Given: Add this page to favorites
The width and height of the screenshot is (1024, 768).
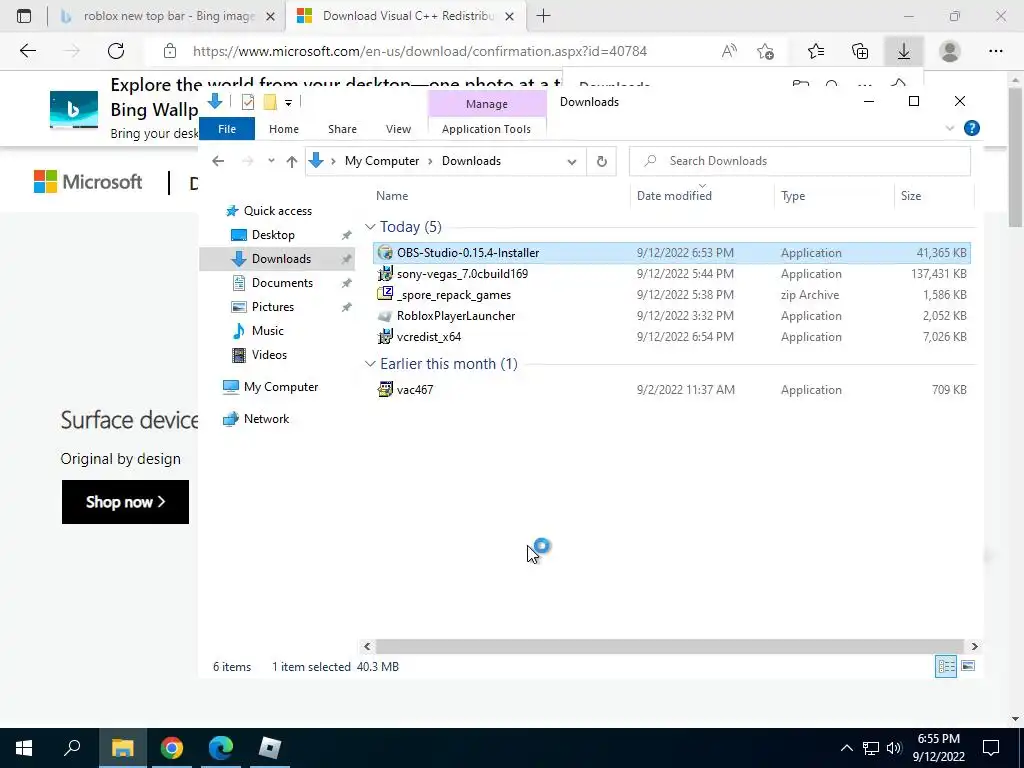Looking at the screenshot, I should coord(765,51).
